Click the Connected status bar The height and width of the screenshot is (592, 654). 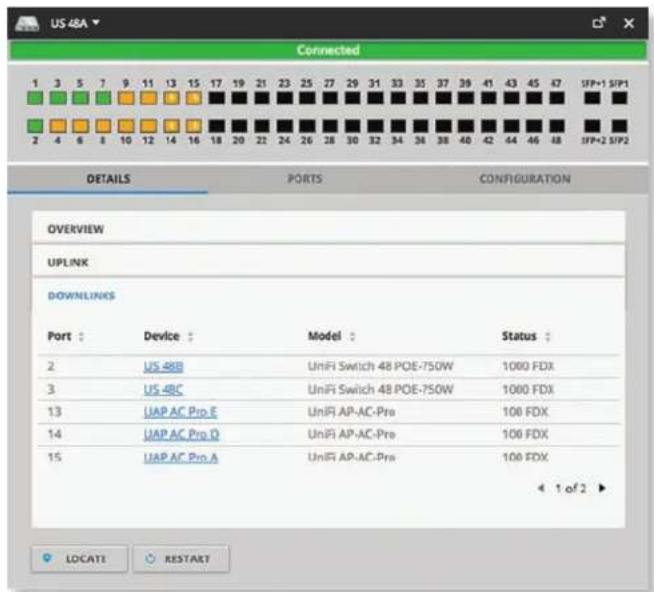(328, 50)
